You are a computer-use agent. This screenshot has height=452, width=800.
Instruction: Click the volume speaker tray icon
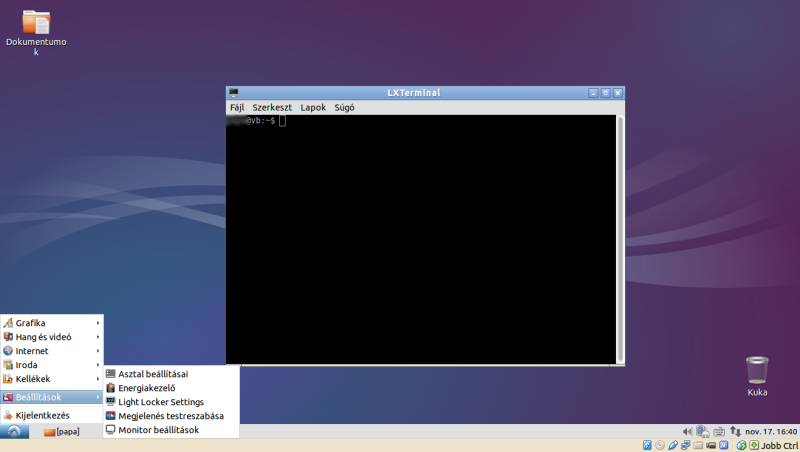687,432
